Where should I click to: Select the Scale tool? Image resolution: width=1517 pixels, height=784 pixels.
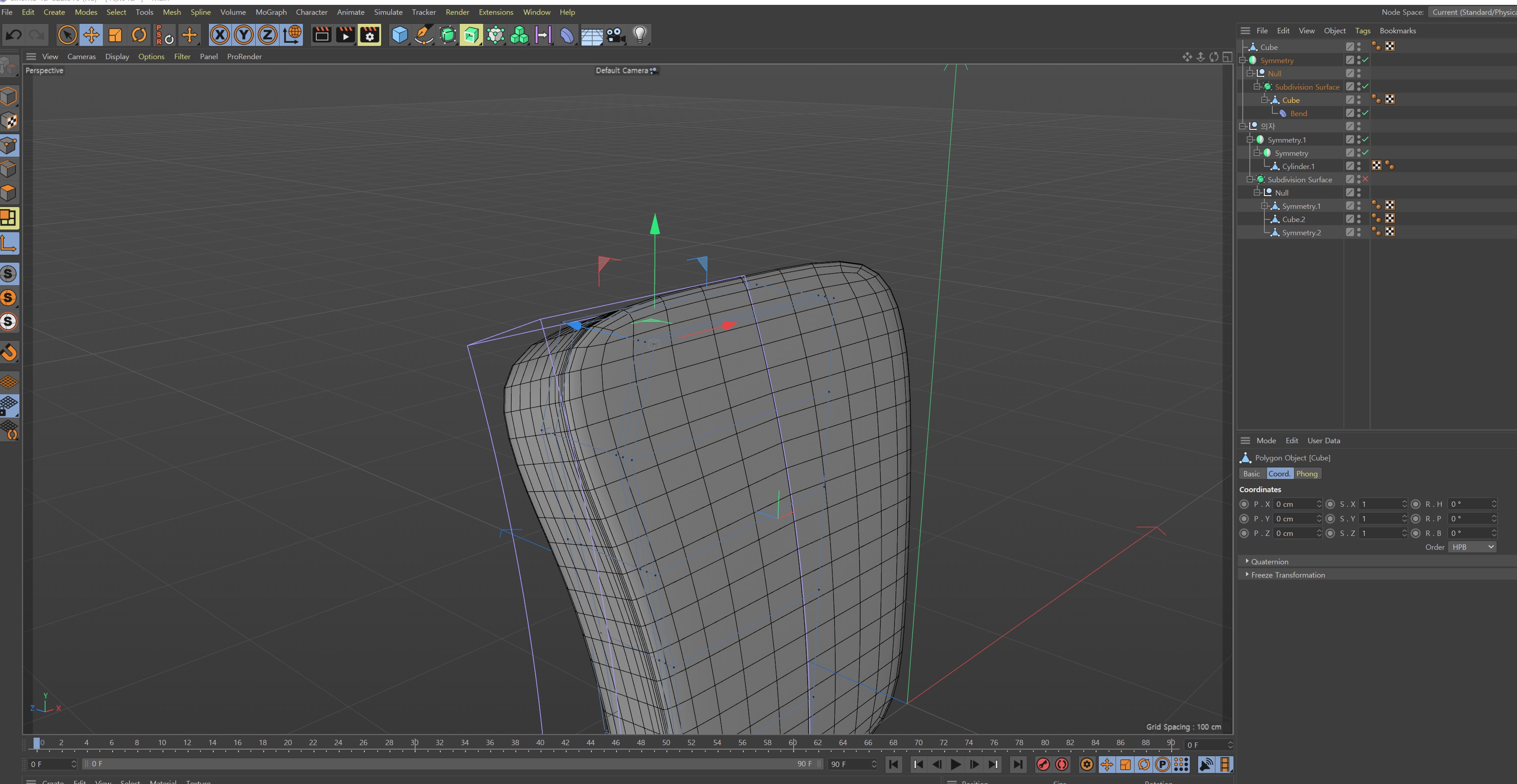(115, 35)
